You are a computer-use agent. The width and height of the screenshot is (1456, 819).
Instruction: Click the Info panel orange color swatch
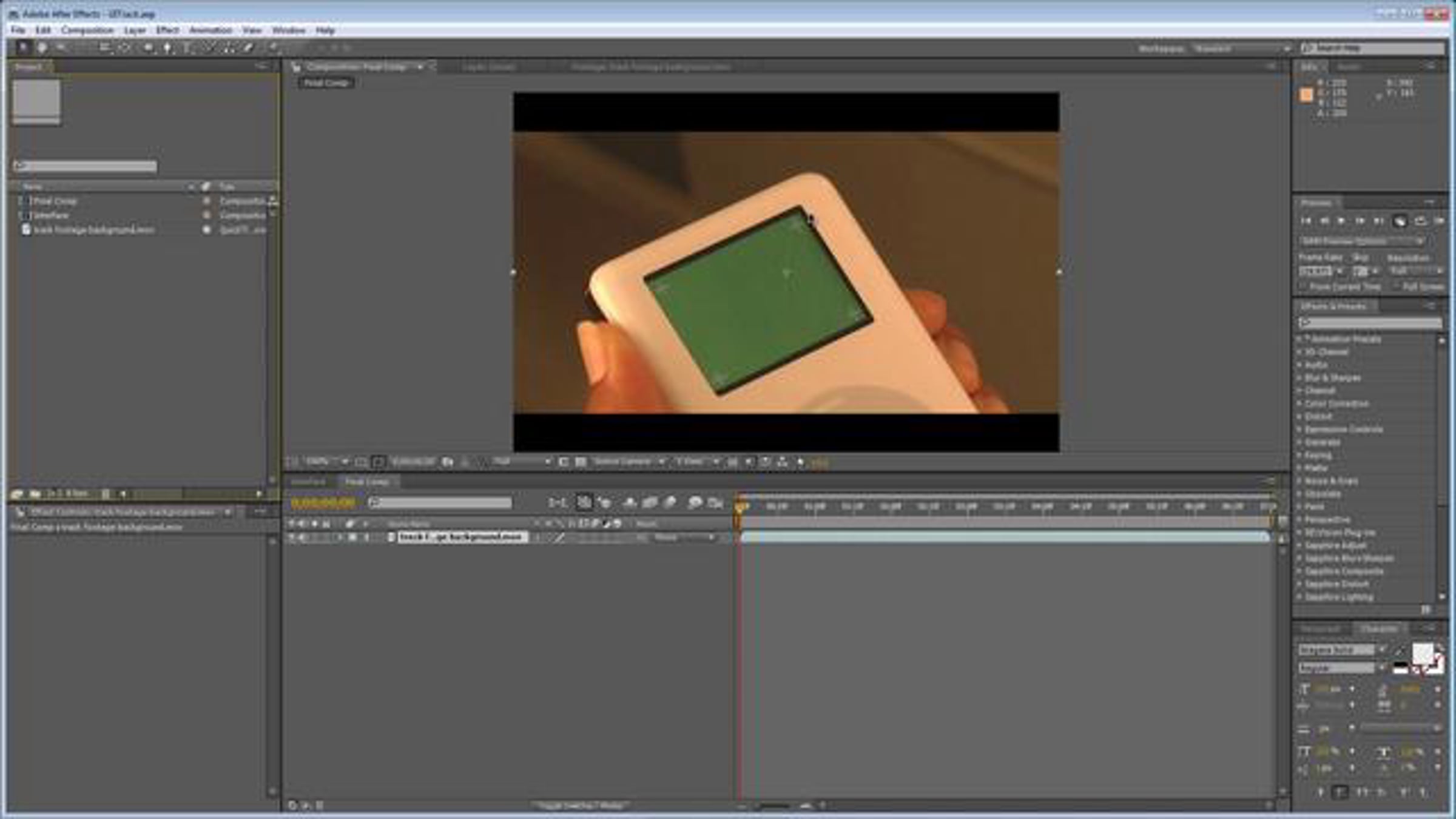pos(1306,95)
